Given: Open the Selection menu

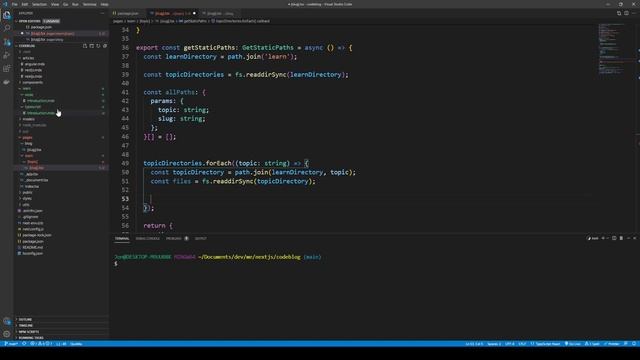Looking at the screenshot, I should coord(39,4).
